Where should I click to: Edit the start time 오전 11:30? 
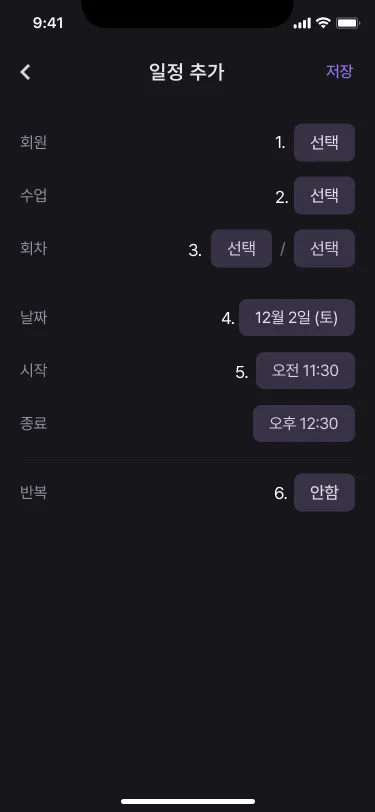(305, 370)
